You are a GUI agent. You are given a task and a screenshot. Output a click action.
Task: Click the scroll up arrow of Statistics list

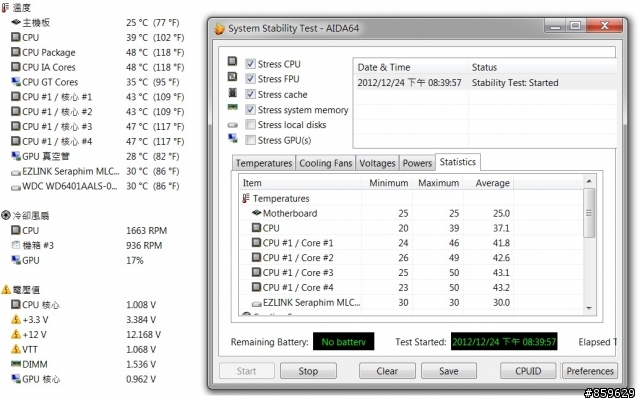589,181
